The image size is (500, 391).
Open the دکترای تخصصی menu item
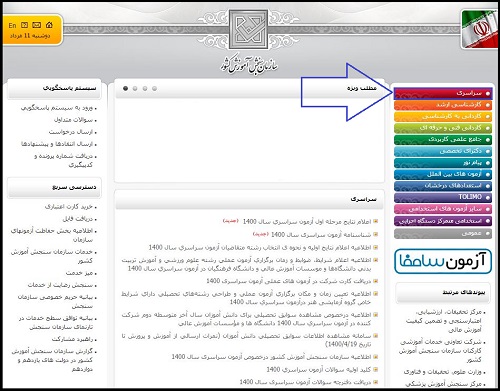[443, 151]
